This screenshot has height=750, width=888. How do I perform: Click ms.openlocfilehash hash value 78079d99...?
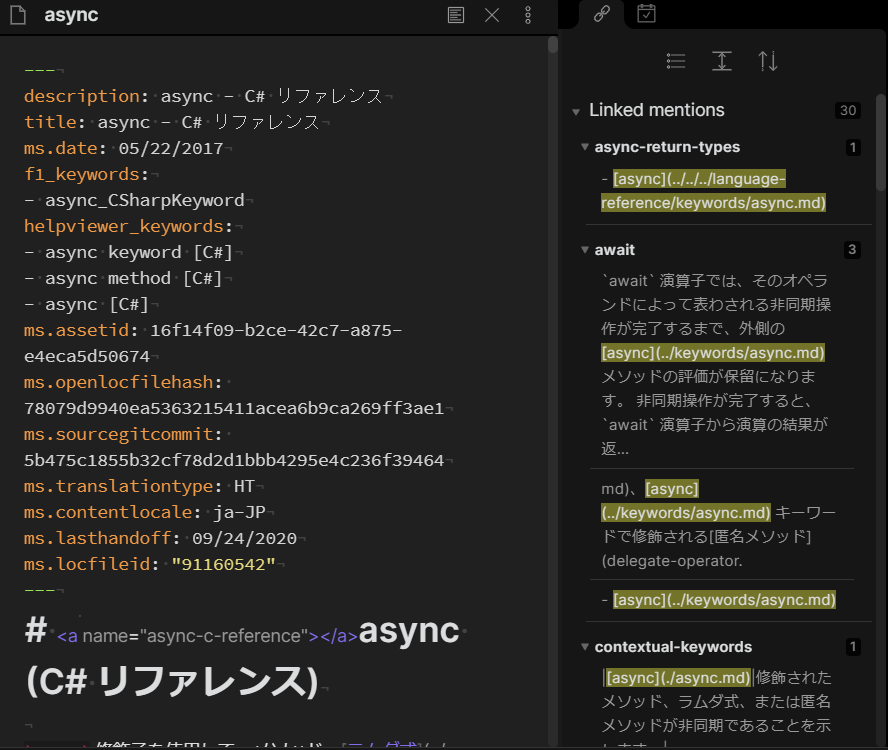tap(234, 408)
